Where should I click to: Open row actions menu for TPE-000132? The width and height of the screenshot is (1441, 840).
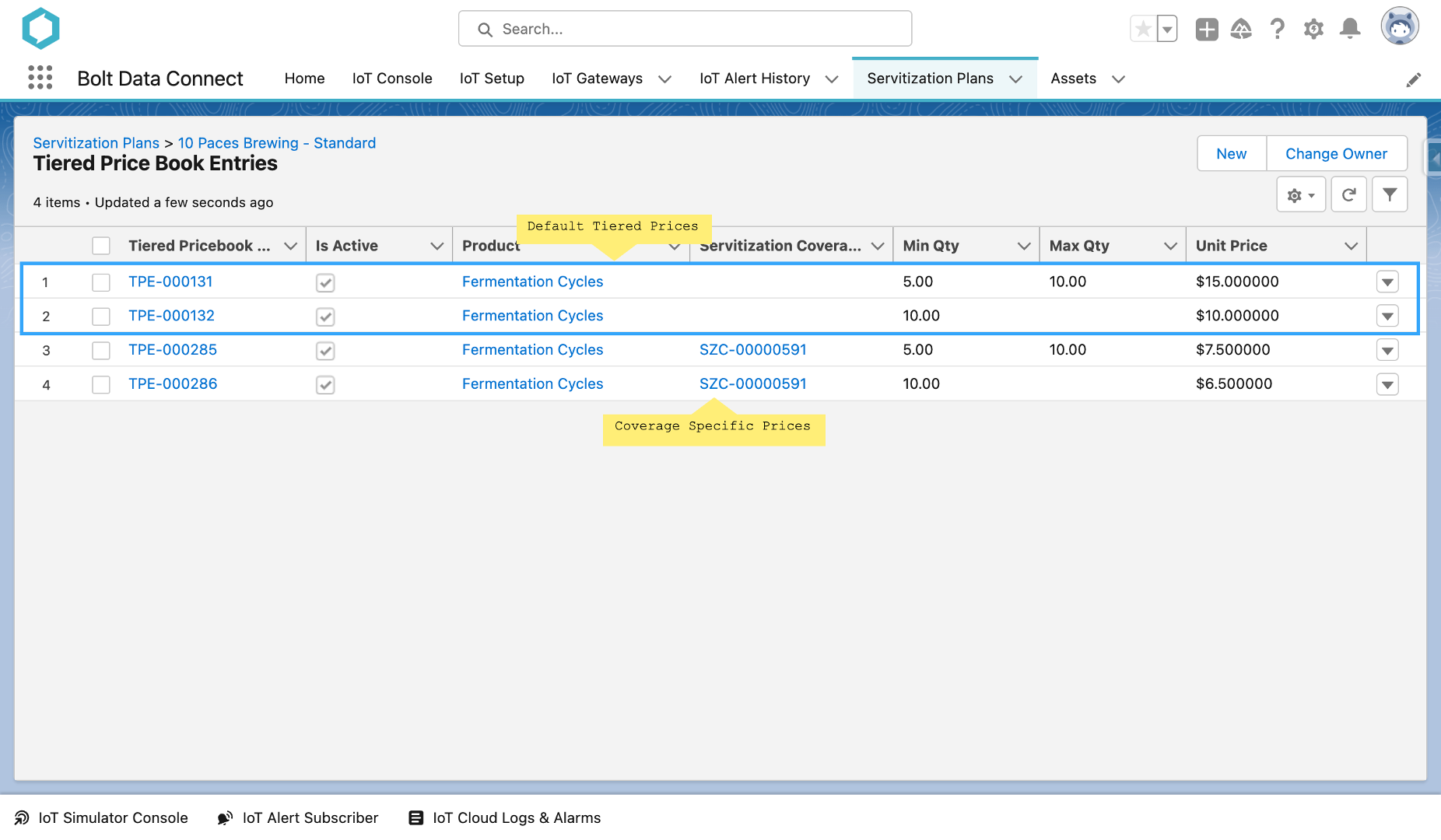(x=1387, y=317)
